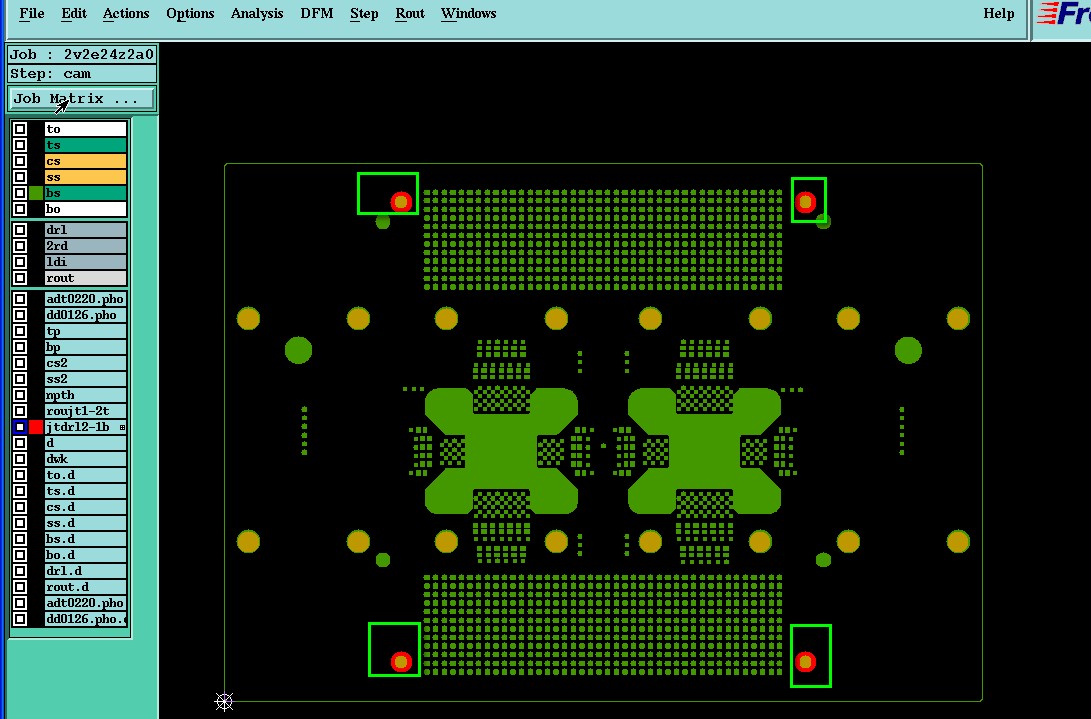
Task: Click the red color swatch beside jtdrl2-1b
Action: coord(35,427)
